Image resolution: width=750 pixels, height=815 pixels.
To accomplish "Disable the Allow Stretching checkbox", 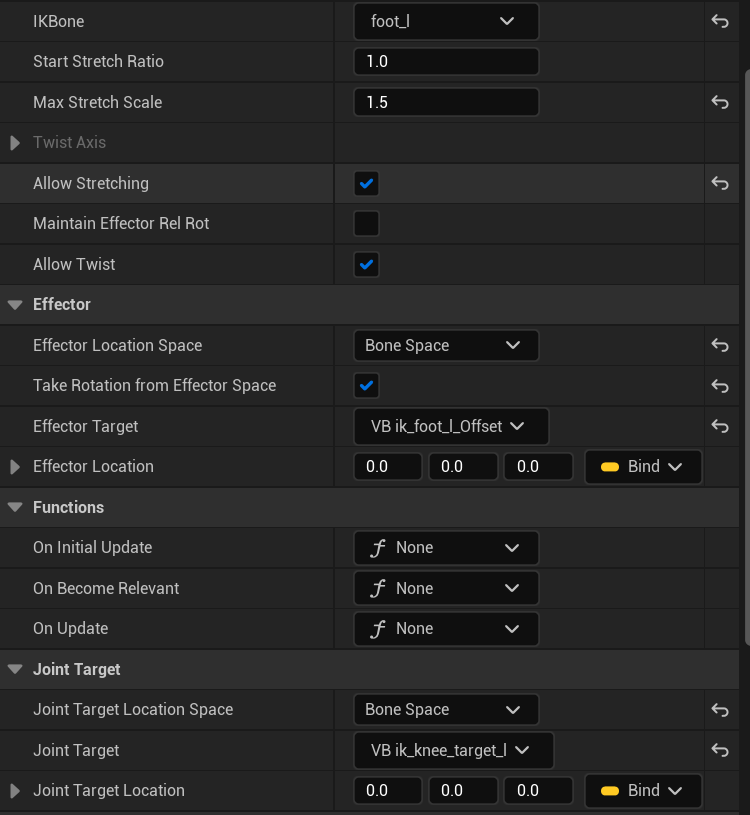I will pos(366,183).
